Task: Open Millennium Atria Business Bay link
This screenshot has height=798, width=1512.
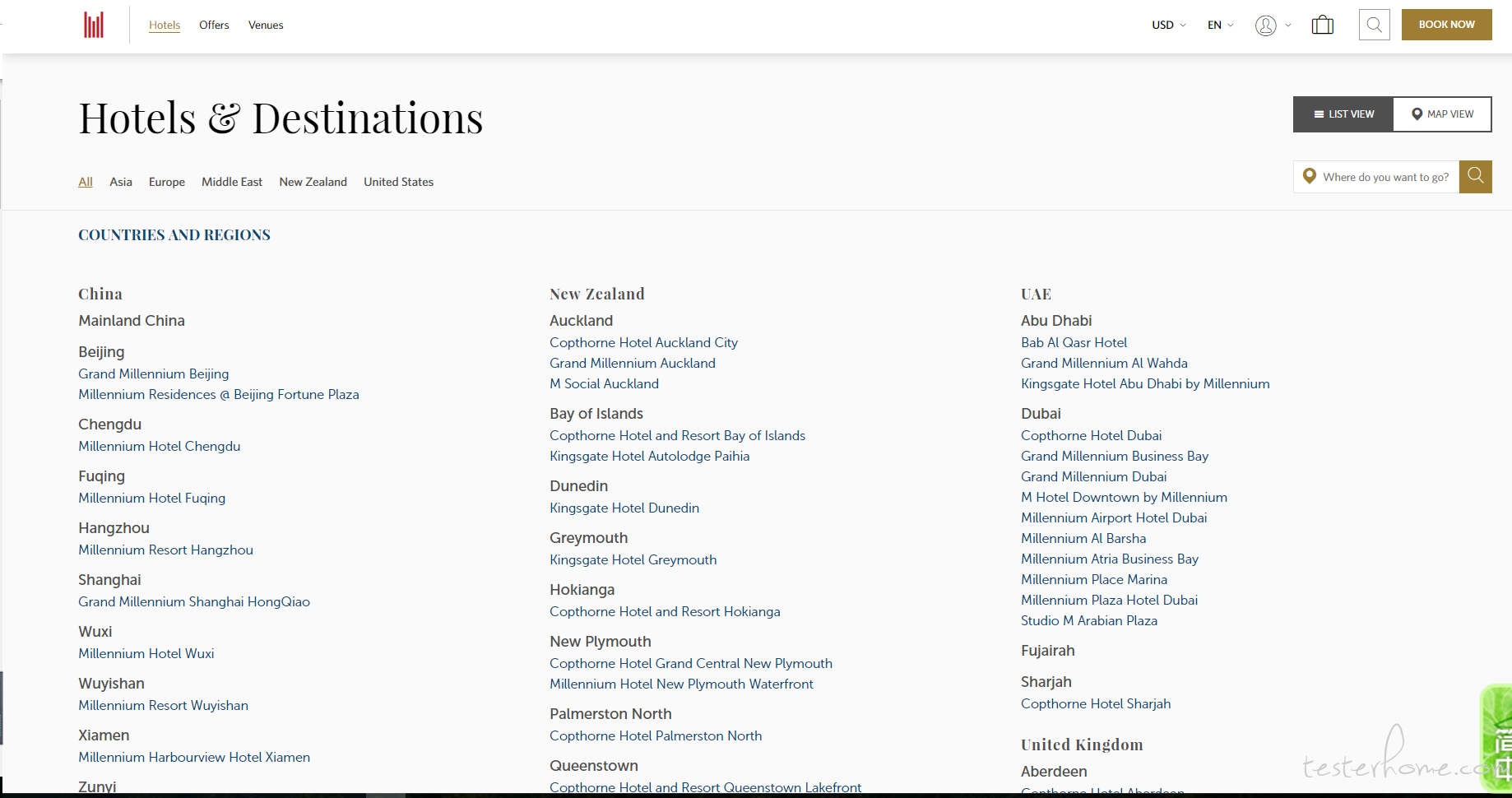Action: pos(1110,559)
